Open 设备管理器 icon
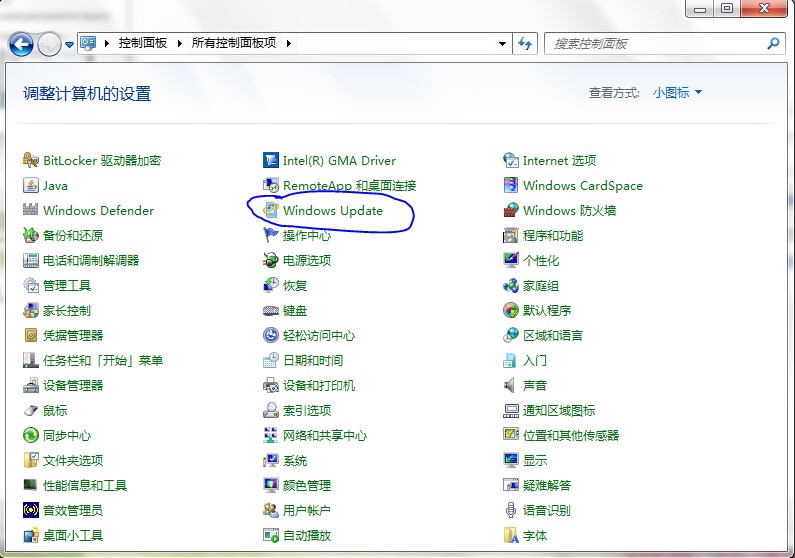795x558 pixels. [x=30, y=385]
